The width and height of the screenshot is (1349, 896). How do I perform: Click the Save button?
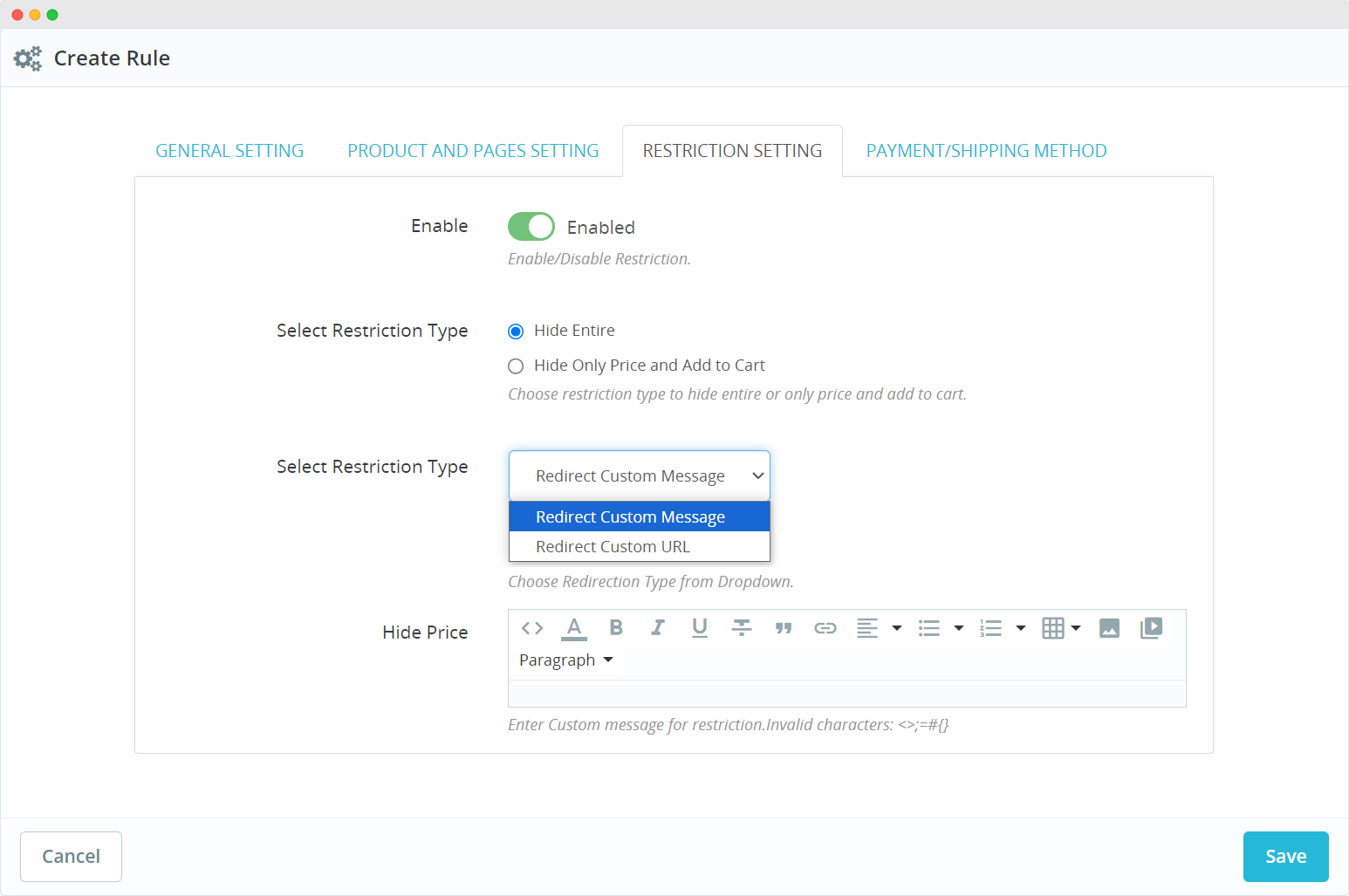click(1285, 857)
